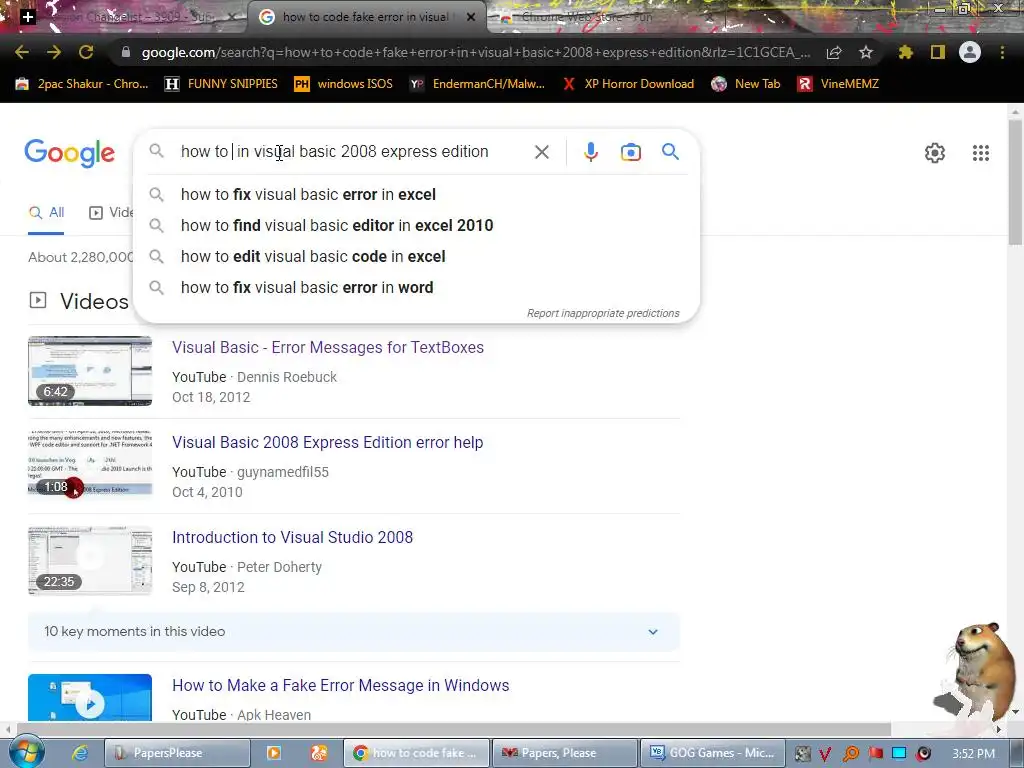1024x768 pixels.
Task: Switch to the PapersPlease taskbar window
Action: coord(177,753)
